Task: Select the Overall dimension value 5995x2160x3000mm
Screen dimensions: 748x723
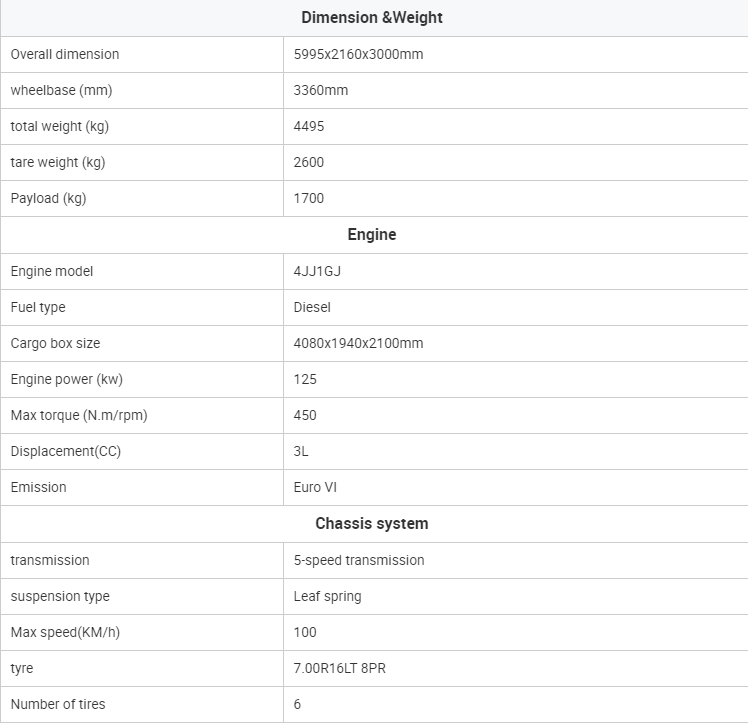Action: click(x=358, y=54)
